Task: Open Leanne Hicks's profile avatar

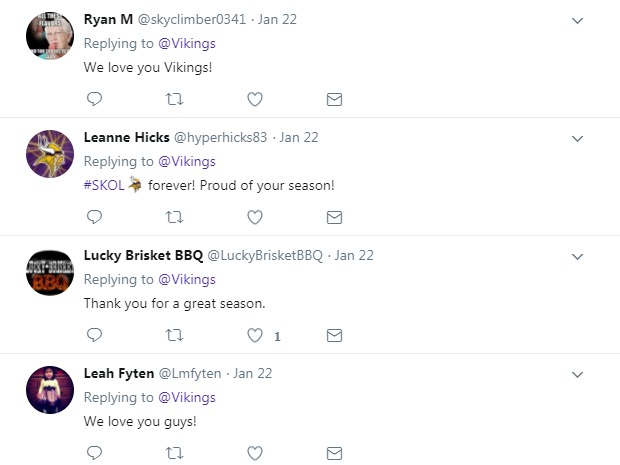Action: point(50,153)
